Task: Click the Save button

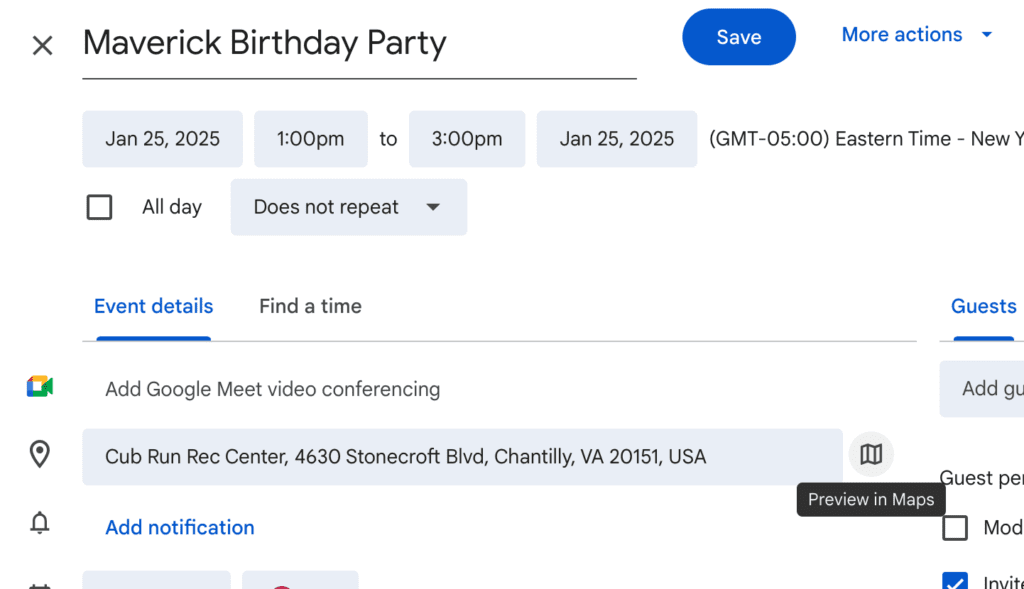Action: point(738,37)
